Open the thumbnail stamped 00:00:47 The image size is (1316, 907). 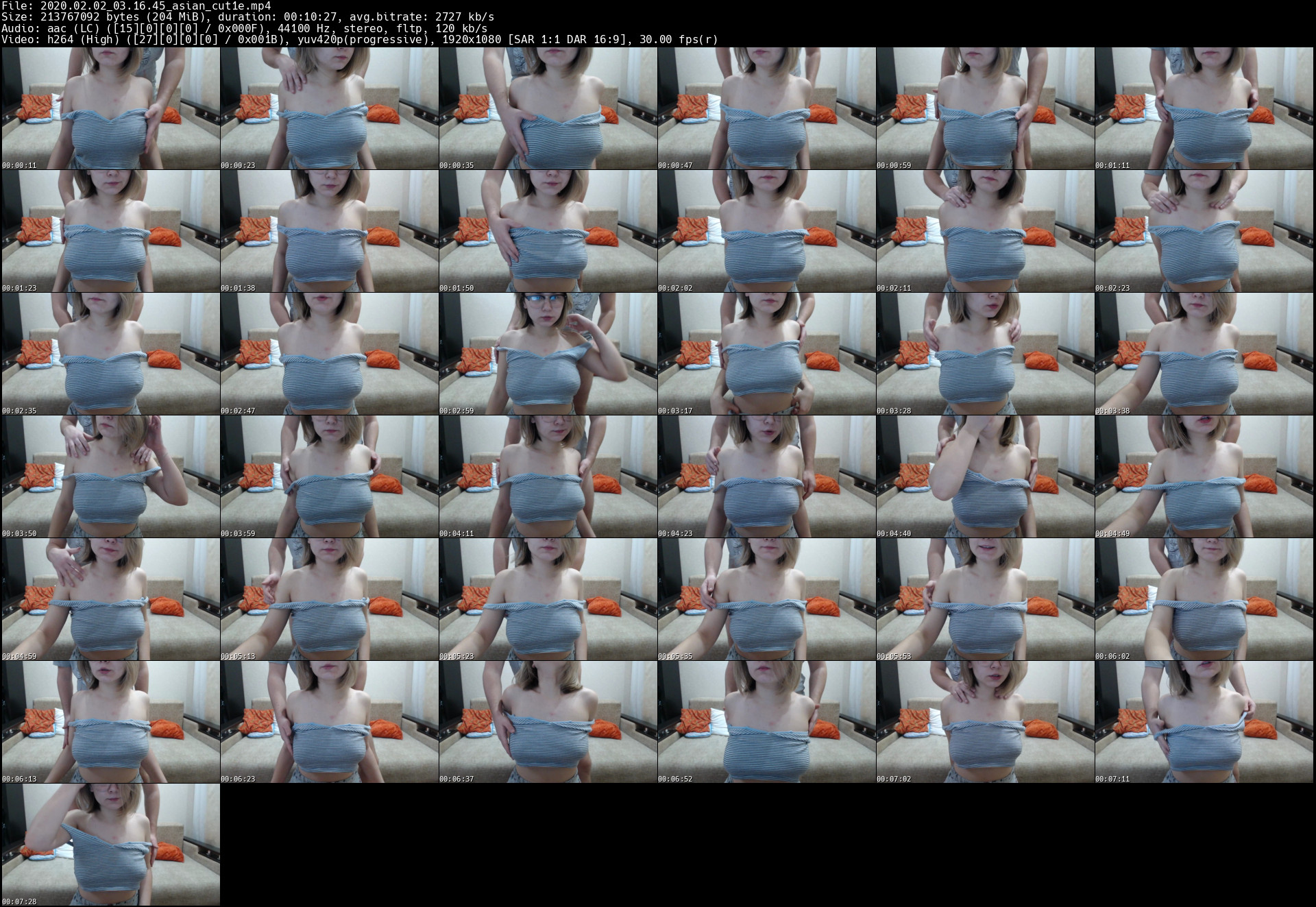coord(766,108)
